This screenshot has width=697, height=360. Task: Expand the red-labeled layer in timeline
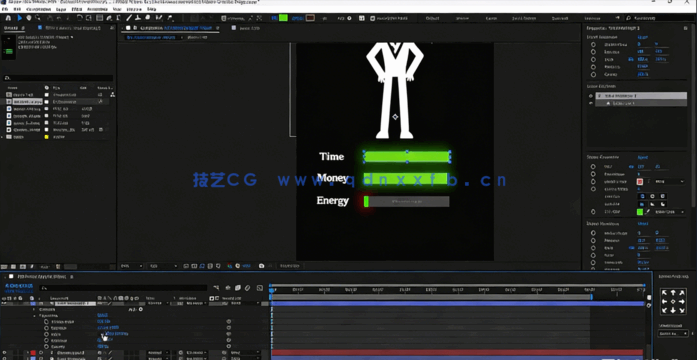click(x=28, y=353)
